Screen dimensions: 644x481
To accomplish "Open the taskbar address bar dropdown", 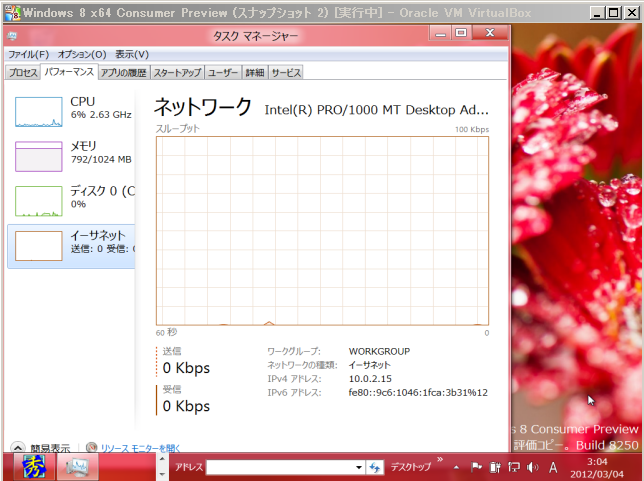I will click(359, 468).
